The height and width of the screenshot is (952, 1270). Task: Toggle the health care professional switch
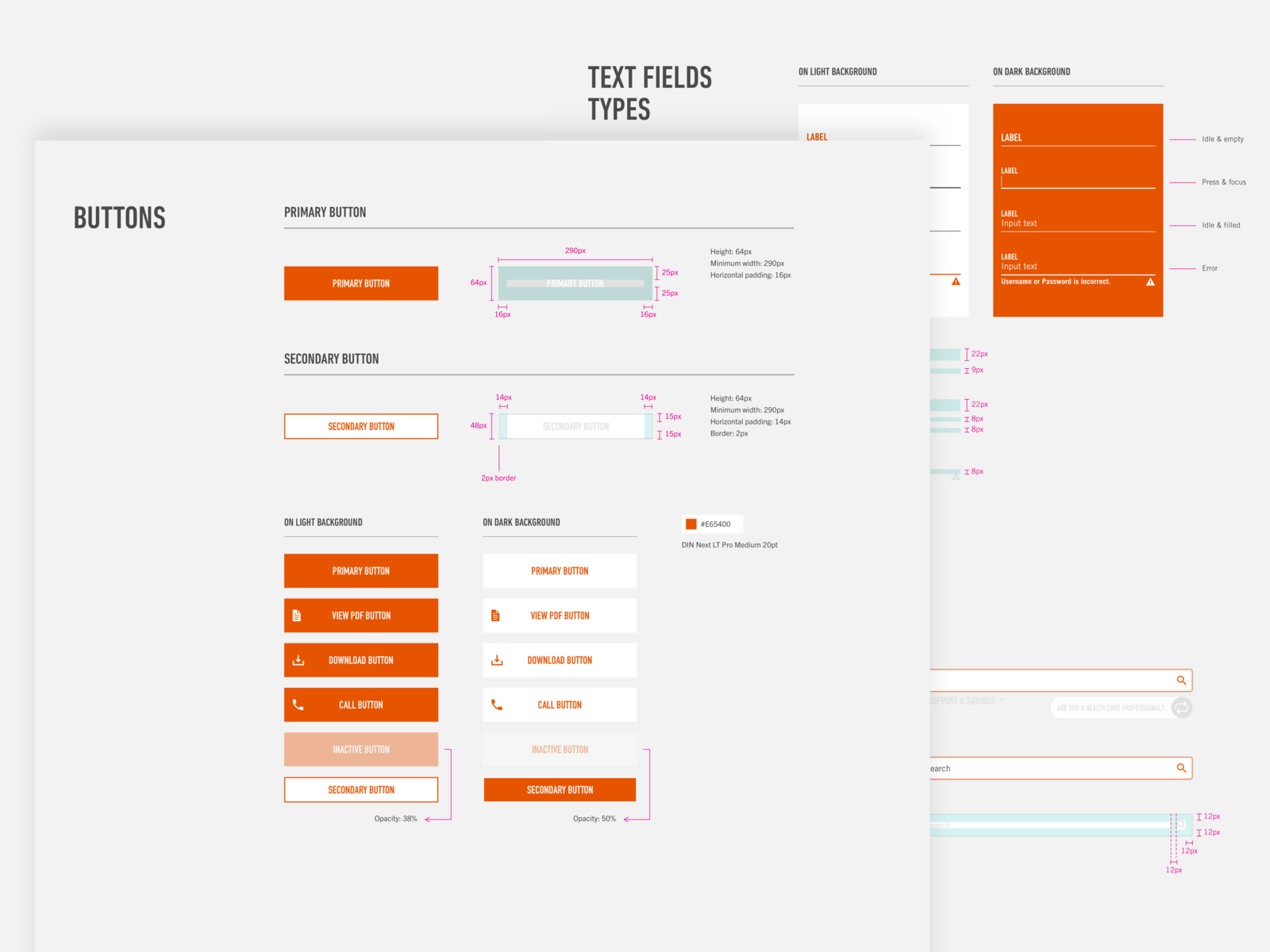(x=1121, y=708)
